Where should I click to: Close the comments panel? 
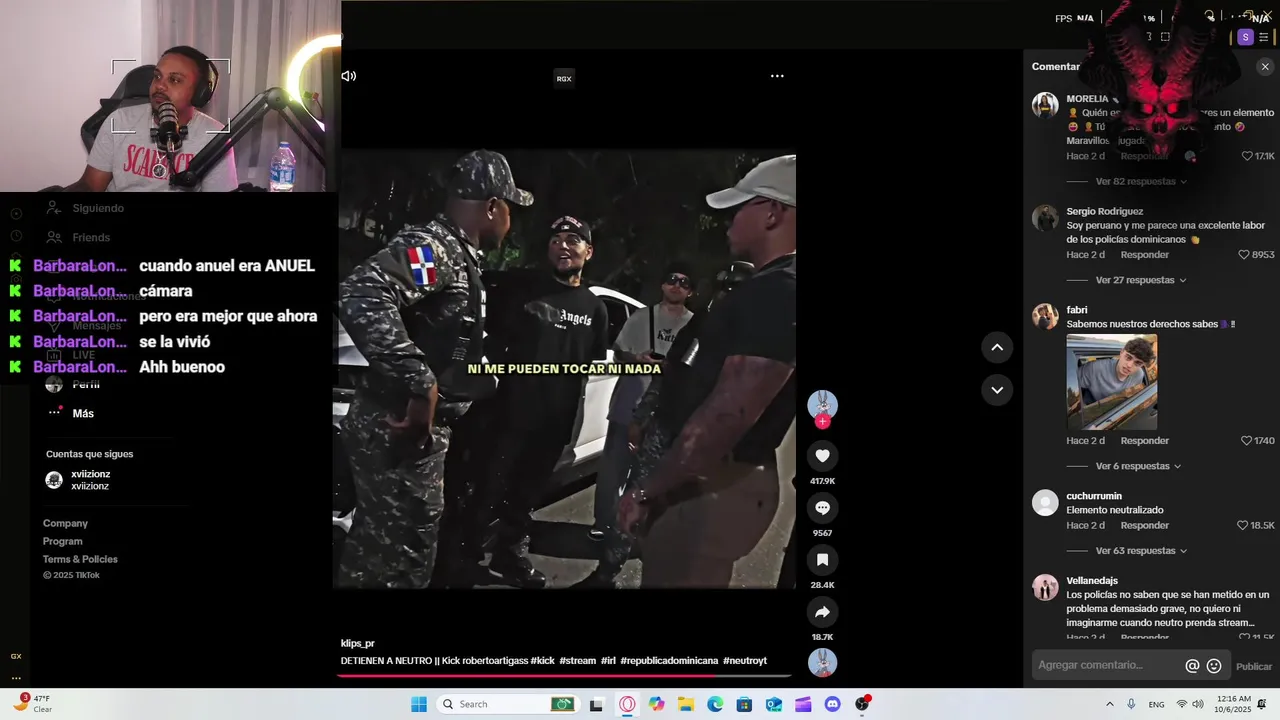point(1265,67)
